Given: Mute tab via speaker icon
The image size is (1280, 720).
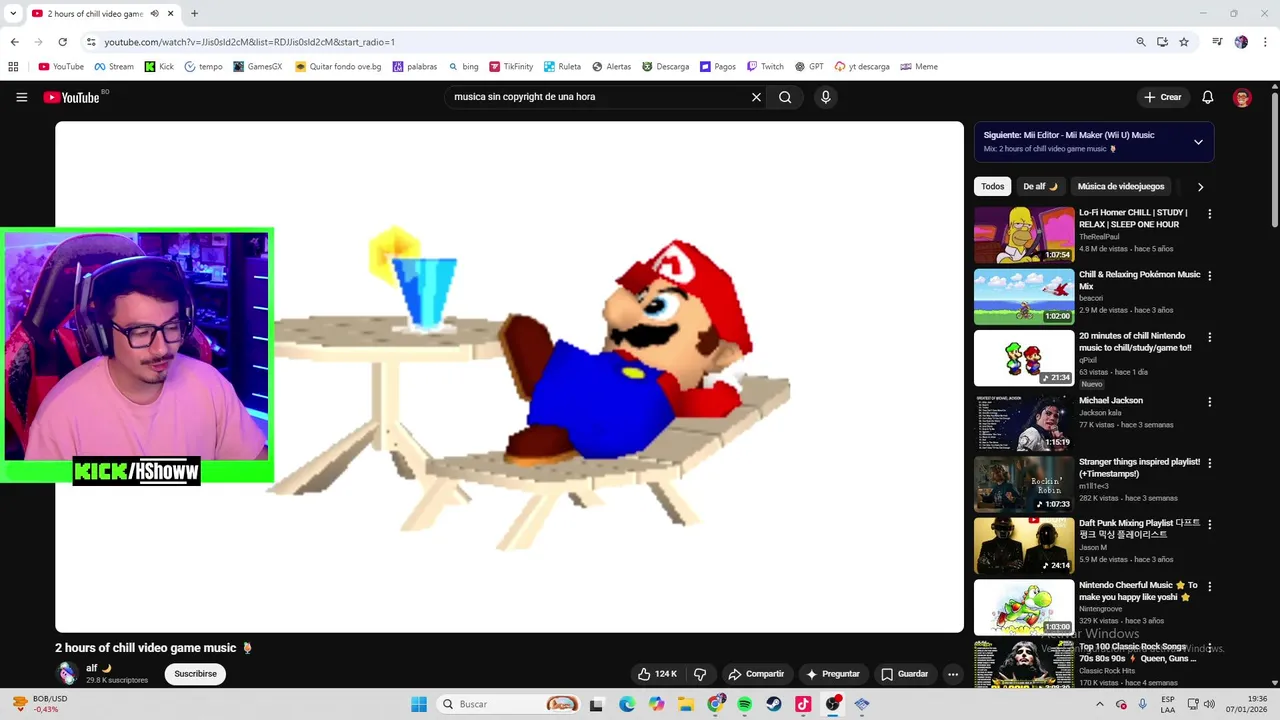Looking at the screenshot, I should pos(154,13).
